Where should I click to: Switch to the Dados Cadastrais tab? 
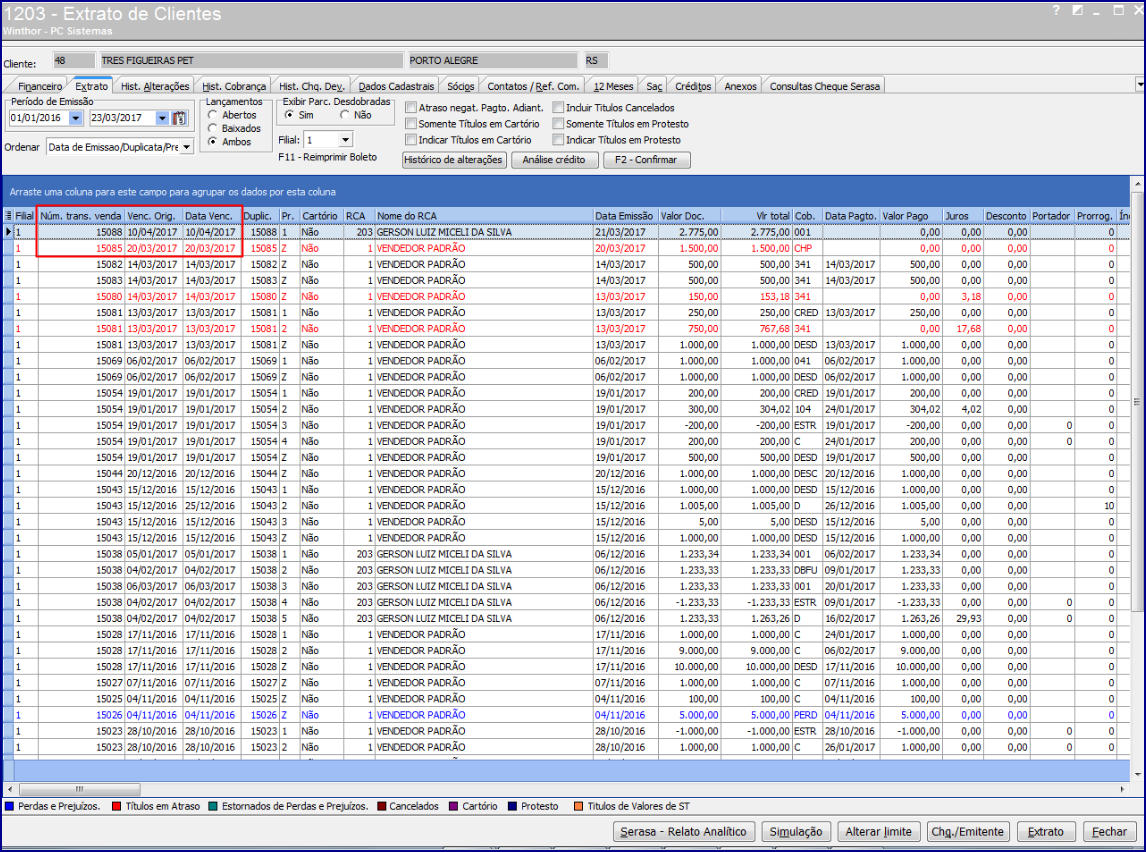pyautogui.click(x=396, y=86)
